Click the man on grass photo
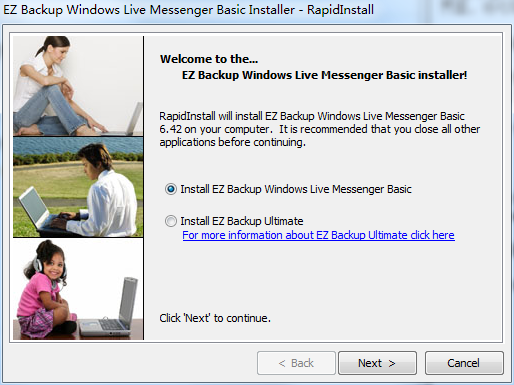 click(78, 187)
